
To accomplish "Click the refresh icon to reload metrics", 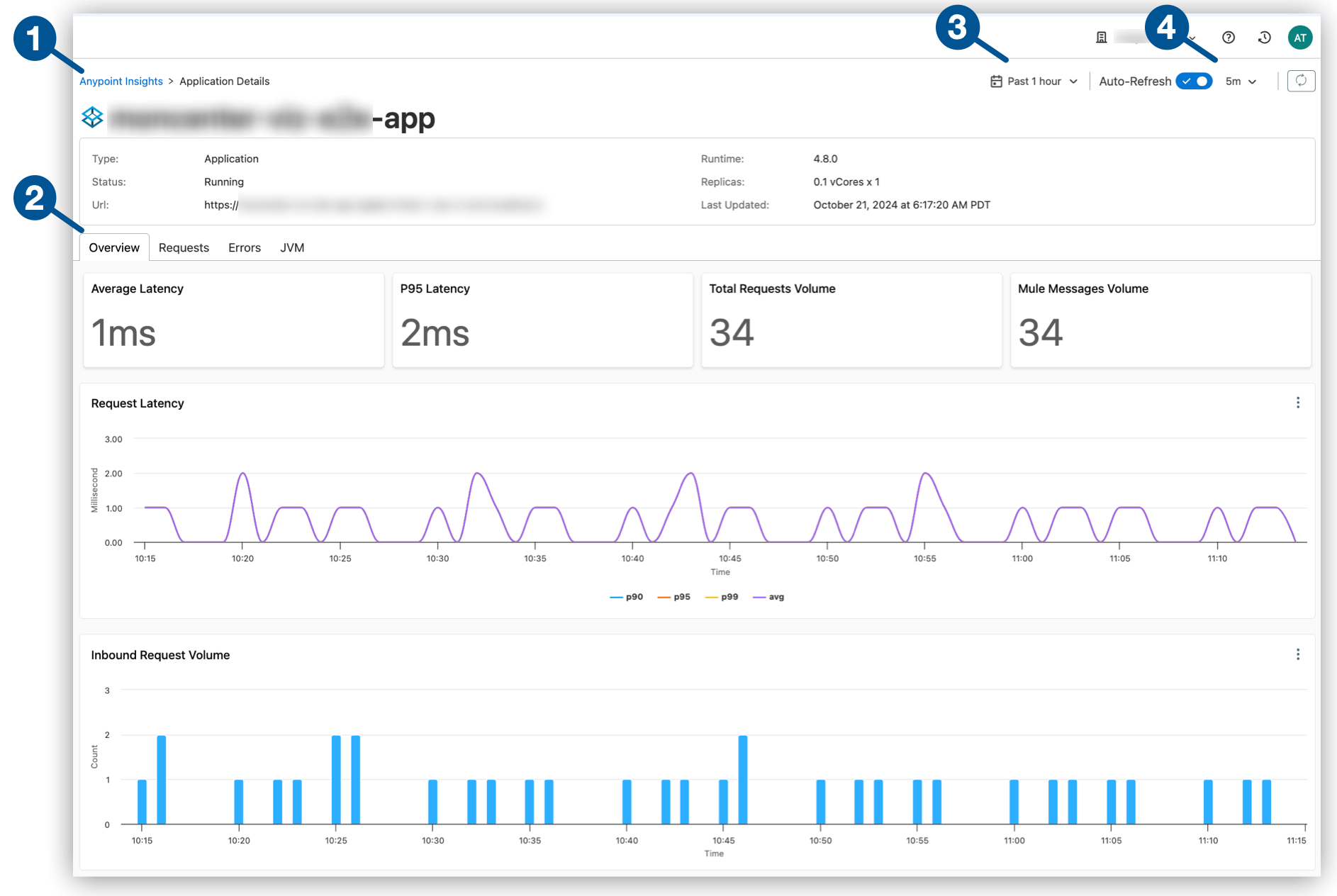I will (x=1302, y=80).
